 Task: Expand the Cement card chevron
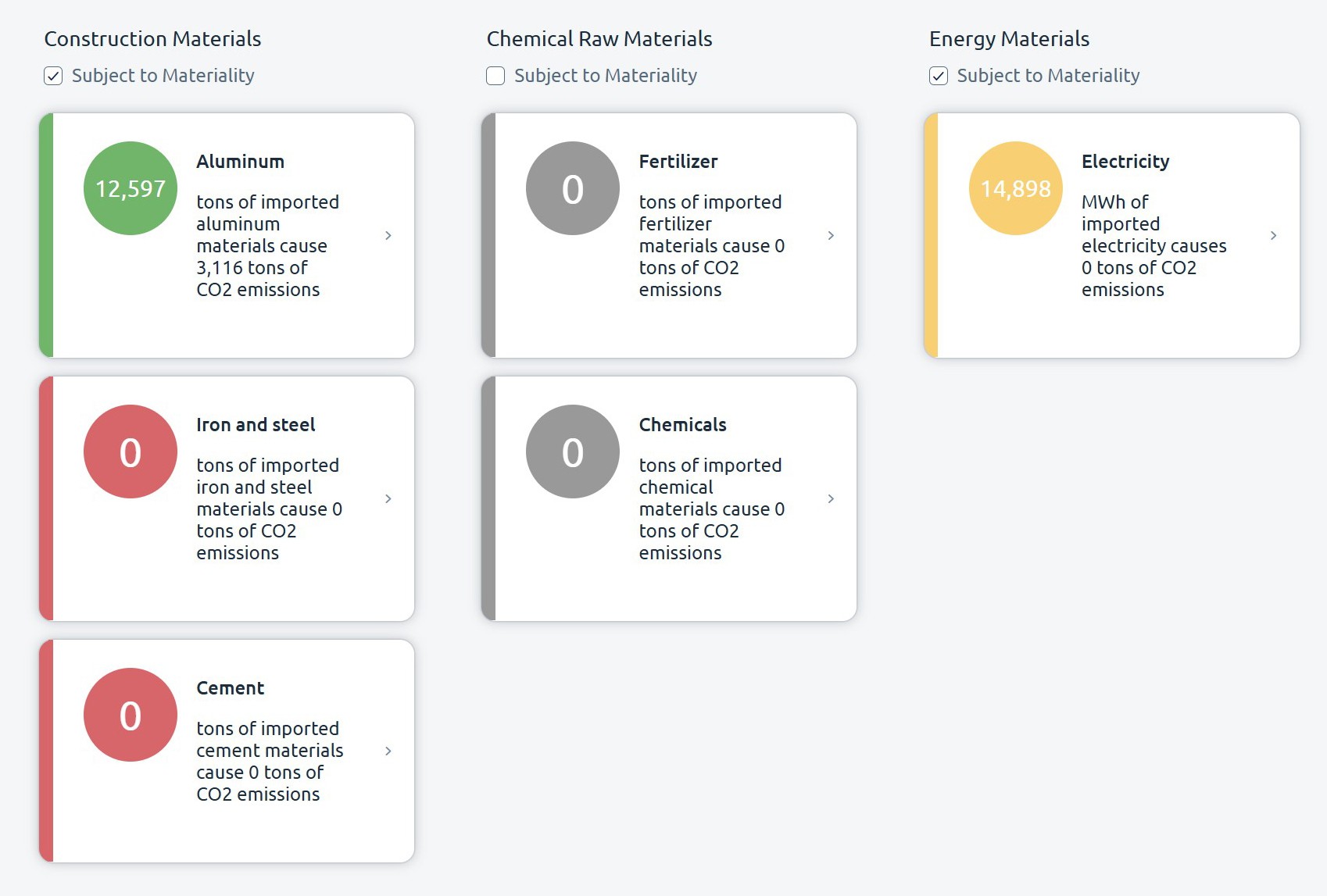pos(388,751)
